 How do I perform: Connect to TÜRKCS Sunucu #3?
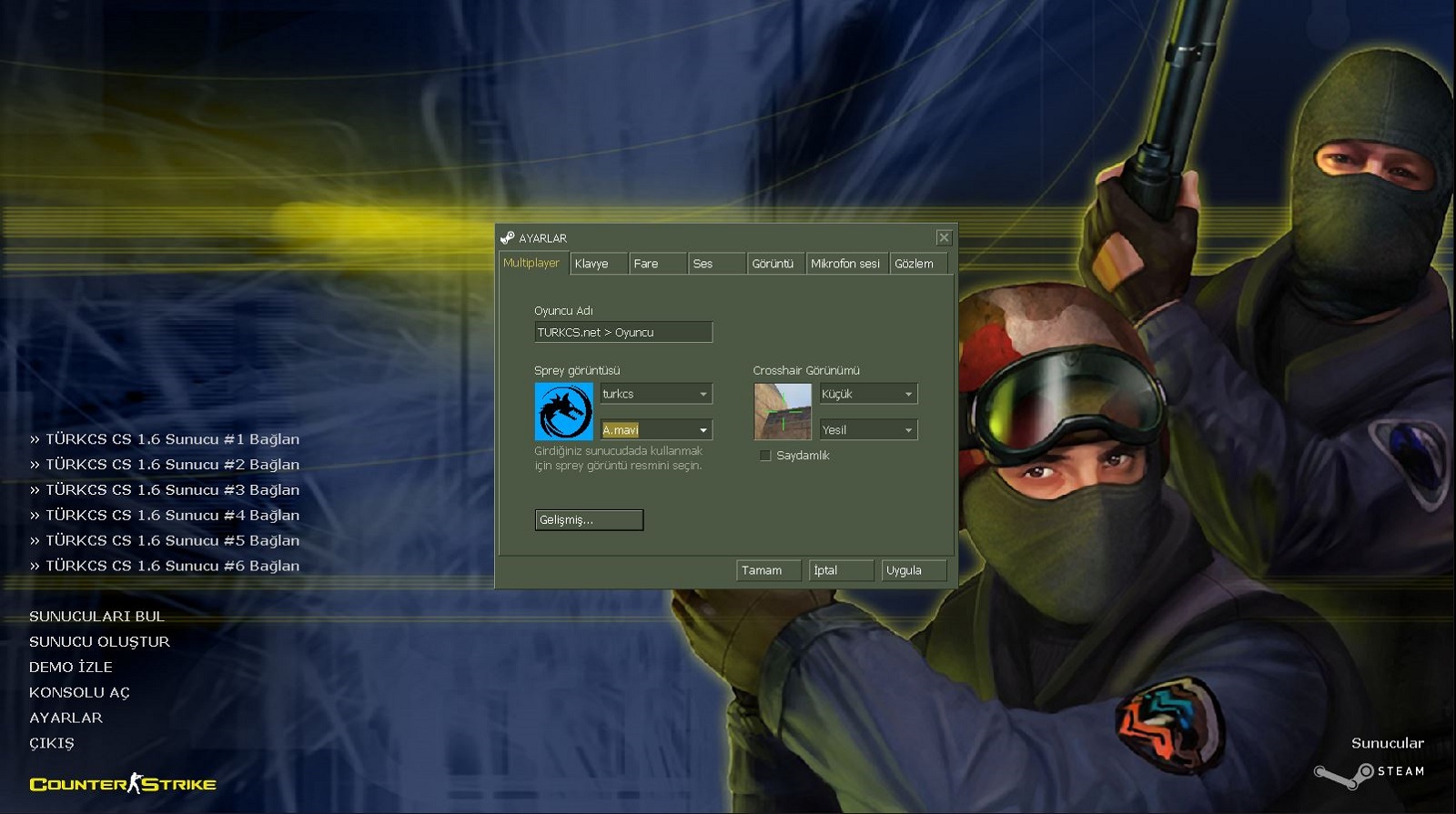point(165,490)
